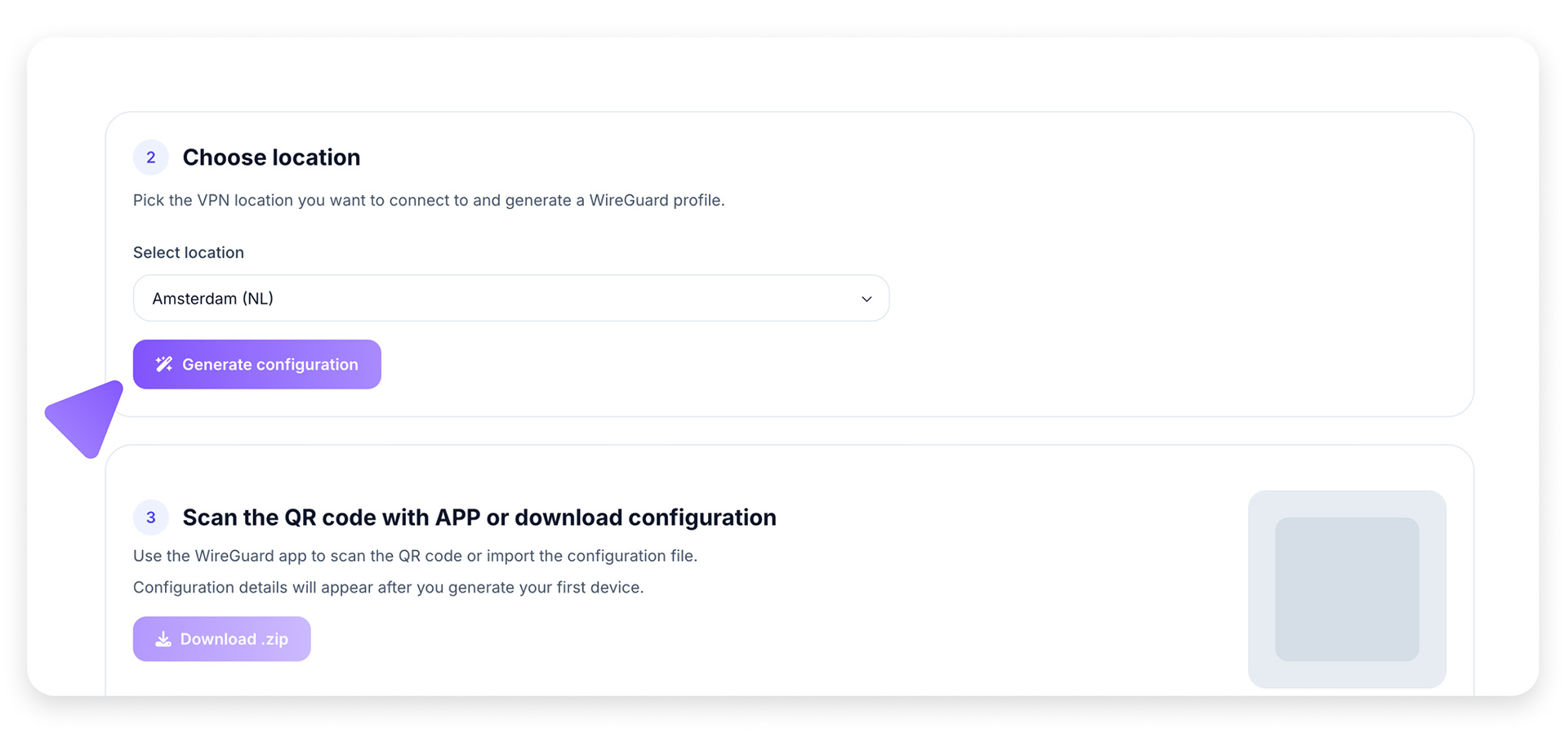Viewport: 1568px width, 742px height.
Task: Click the Pick the VPN location description text
Action: (429, 201)
